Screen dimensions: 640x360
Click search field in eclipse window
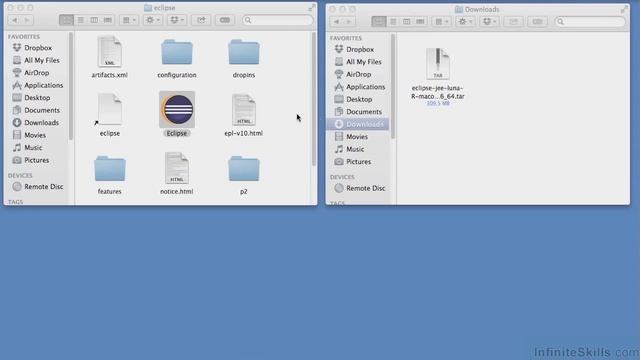(278, 20)
